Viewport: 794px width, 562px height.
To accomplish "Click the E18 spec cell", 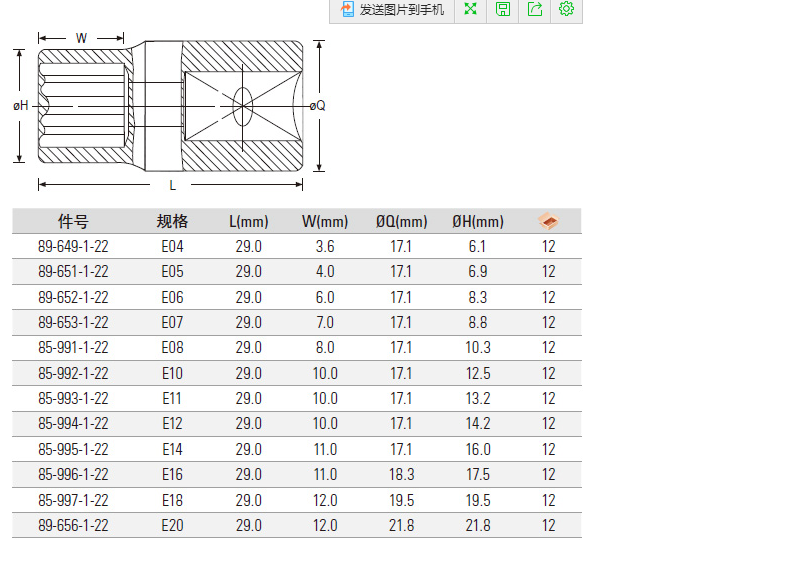I will pyautogui.click(x=172, y=501).
